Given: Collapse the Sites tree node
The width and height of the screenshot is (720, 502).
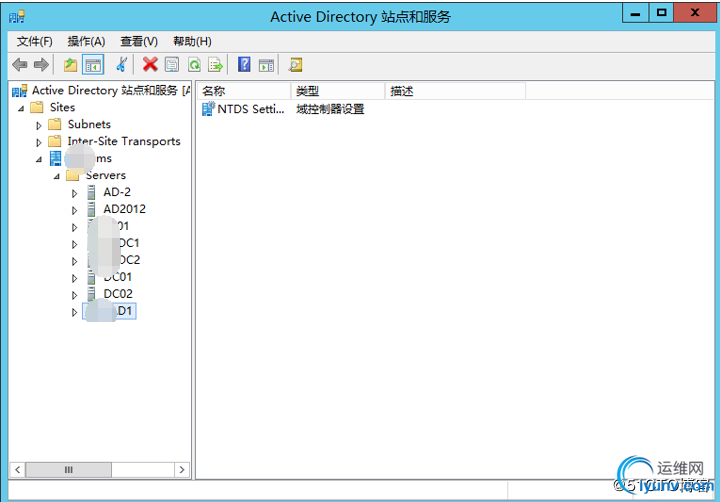Looking at the screenshot, I should (x=21, y=108).
